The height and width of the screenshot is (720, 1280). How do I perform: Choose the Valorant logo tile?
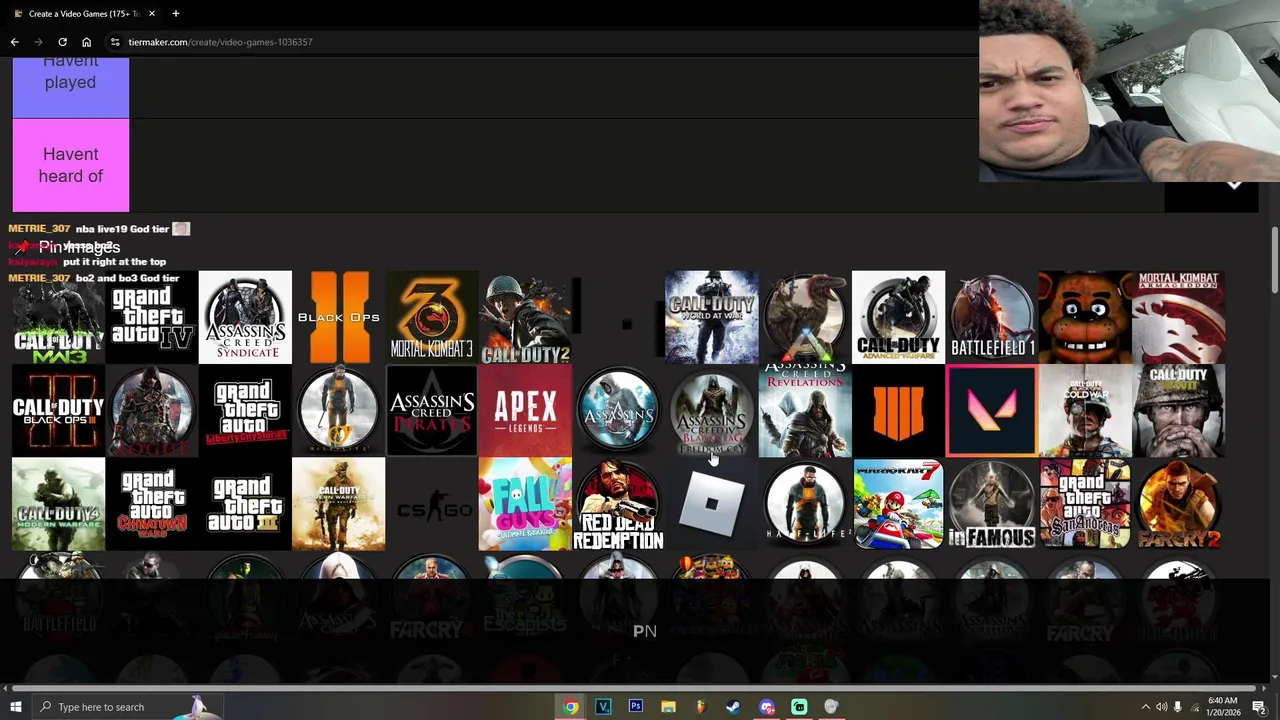tap(992, 411)
